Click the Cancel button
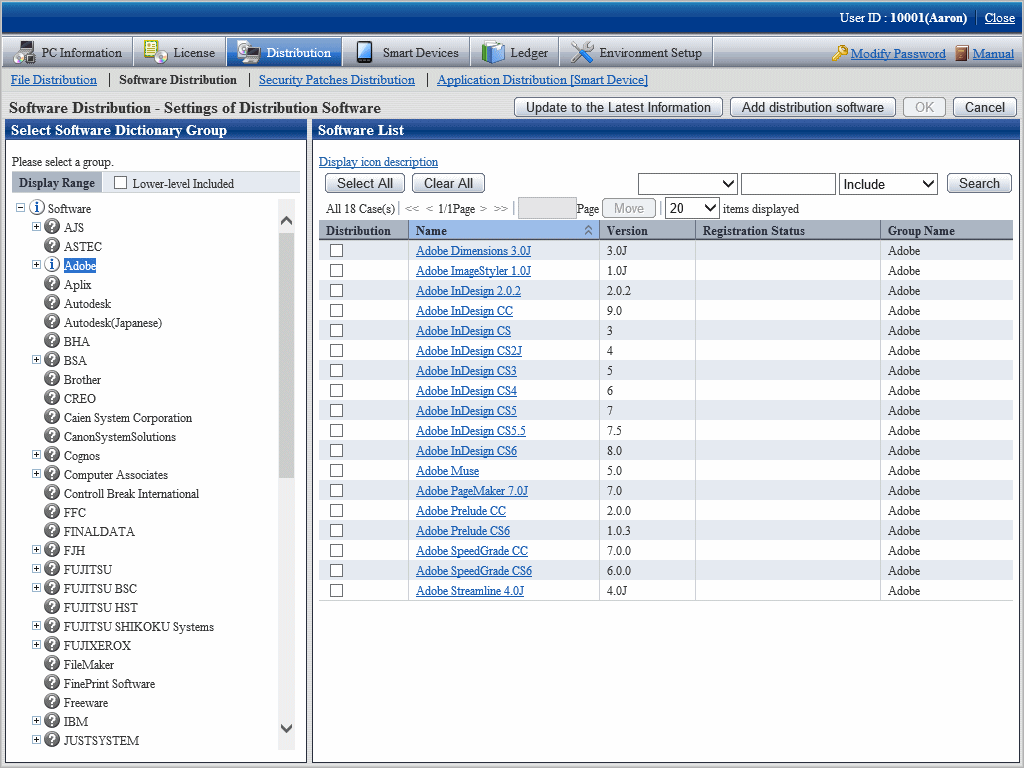Viewport: 1024px width, 768px height. tap(985, 107)
